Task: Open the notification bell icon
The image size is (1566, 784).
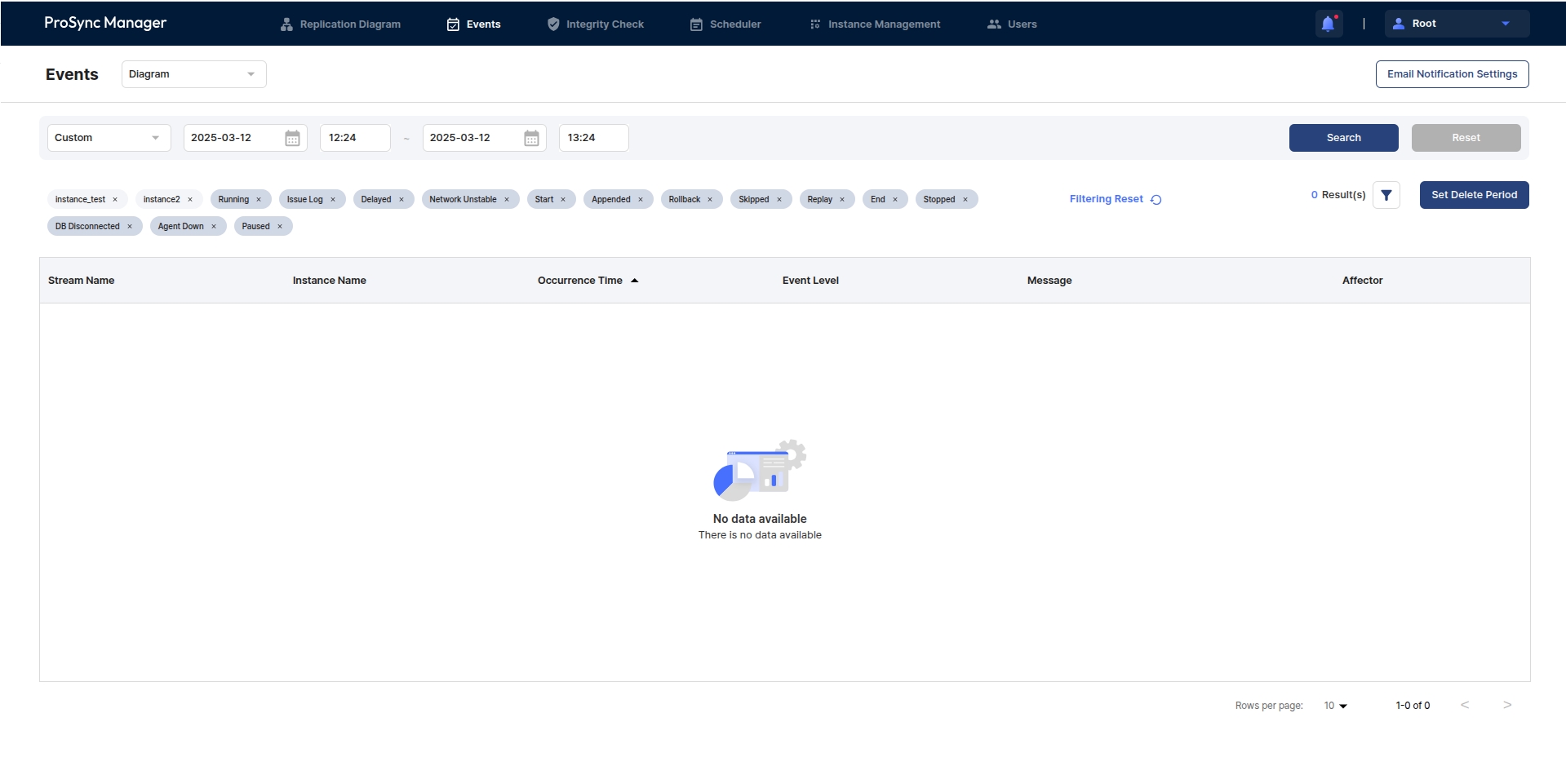Action: pos(1328,24)
